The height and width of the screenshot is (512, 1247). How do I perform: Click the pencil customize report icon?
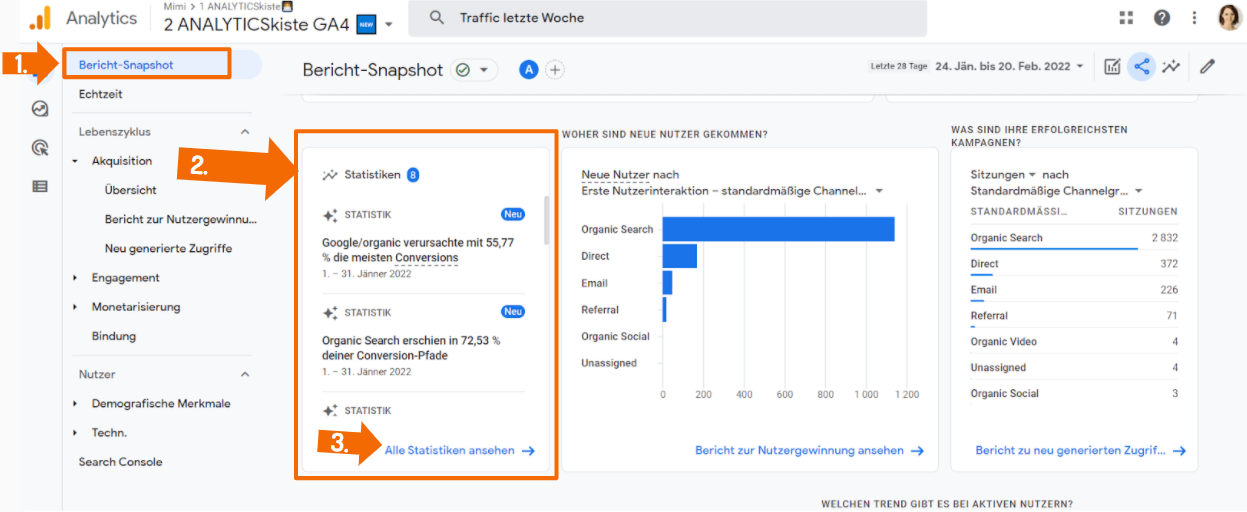1207,67
